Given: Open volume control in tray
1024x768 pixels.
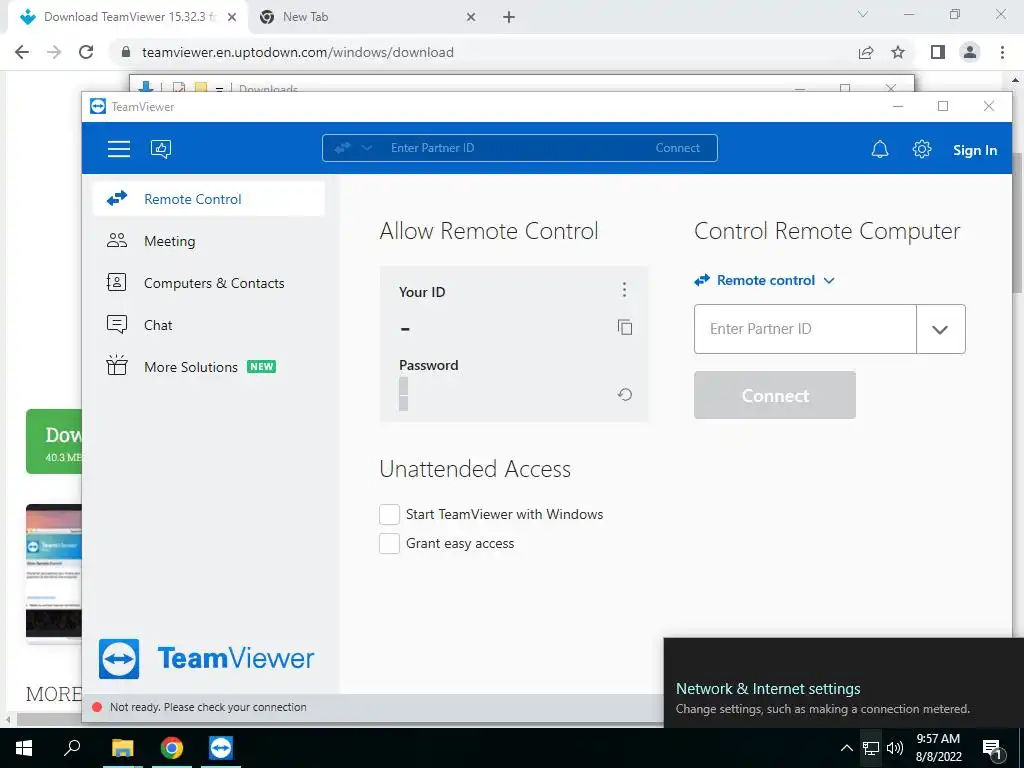Looking at the screenshot, I should click(x=895, y=748).
